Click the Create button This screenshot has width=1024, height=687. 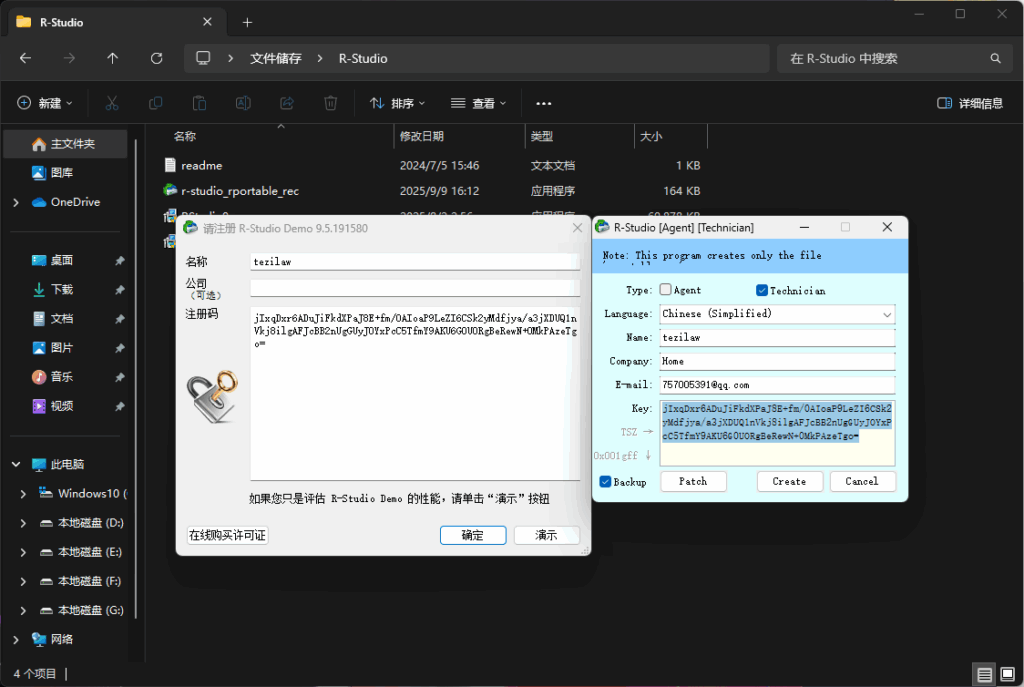[x=789, y=481]
